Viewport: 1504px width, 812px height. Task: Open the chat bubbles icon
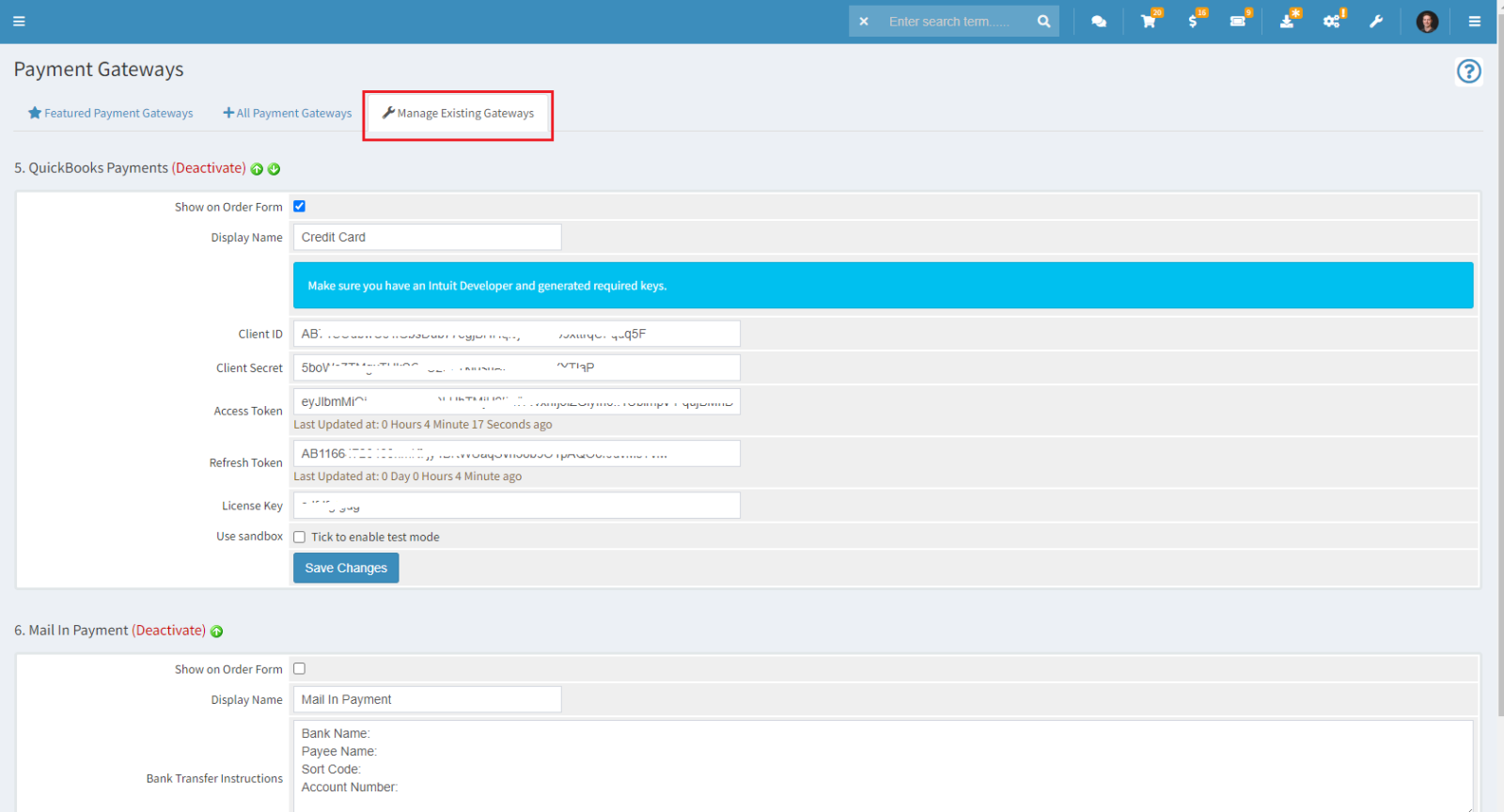(x=1099, y=22)
